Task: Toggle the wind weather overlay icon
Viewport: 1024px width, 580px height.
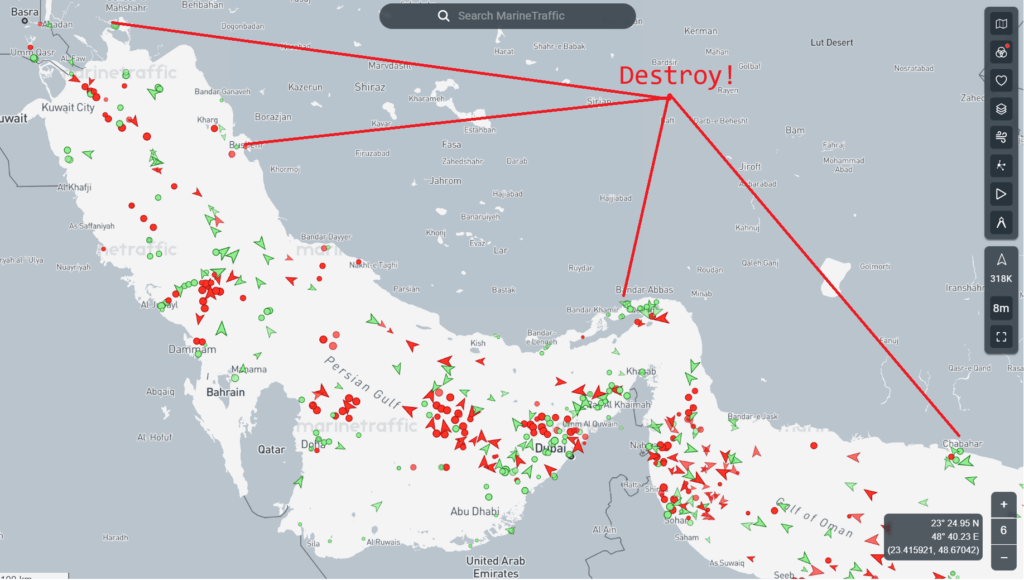Action: coord(1001,137)
